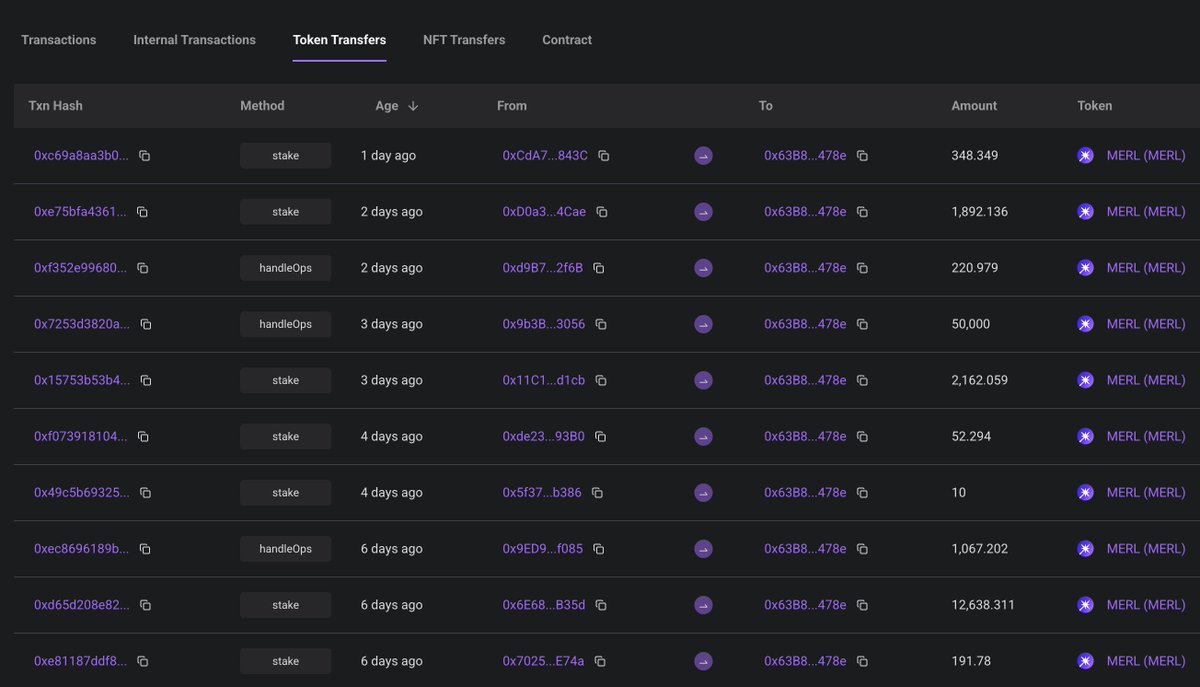Copy the 0xc69a8aa3b0 transaction hash
The height and width of the screenshot is (687, 1200).
(x=144, y=156)
